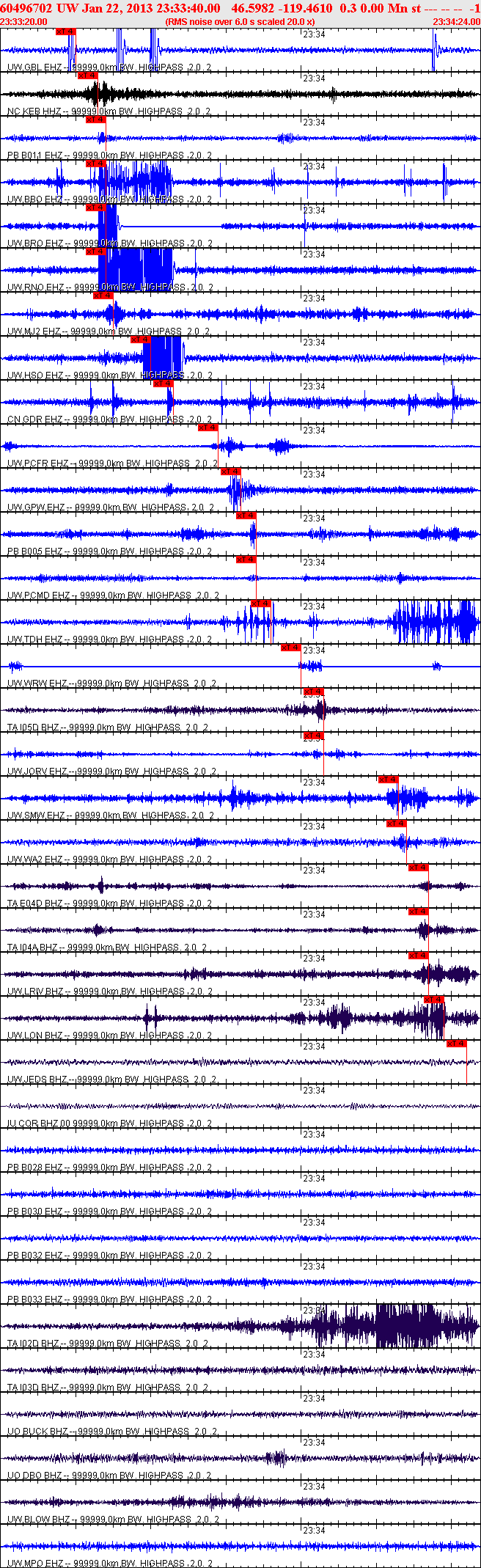Viewport: 481px width, 1568px height.
Task: Click the UW.PCFR EHZ station label
Action: [113, 464]
